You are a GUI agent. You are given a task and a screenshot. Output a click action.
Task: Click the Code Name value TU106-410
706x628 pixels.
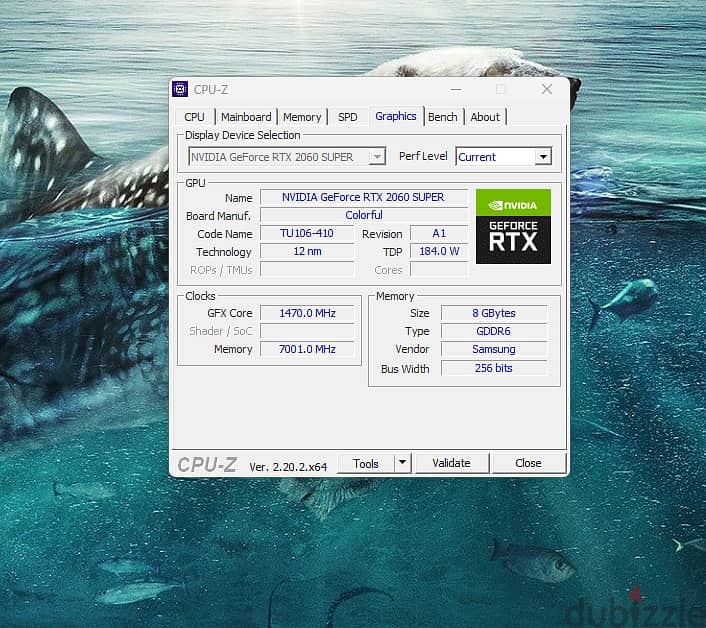307,233
